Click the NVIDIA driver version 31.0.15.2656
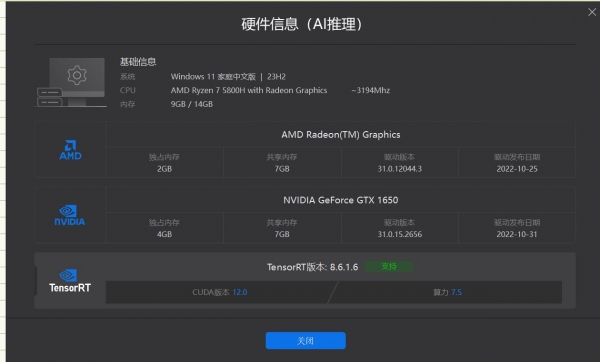600x362 pixels. (399, 234)
